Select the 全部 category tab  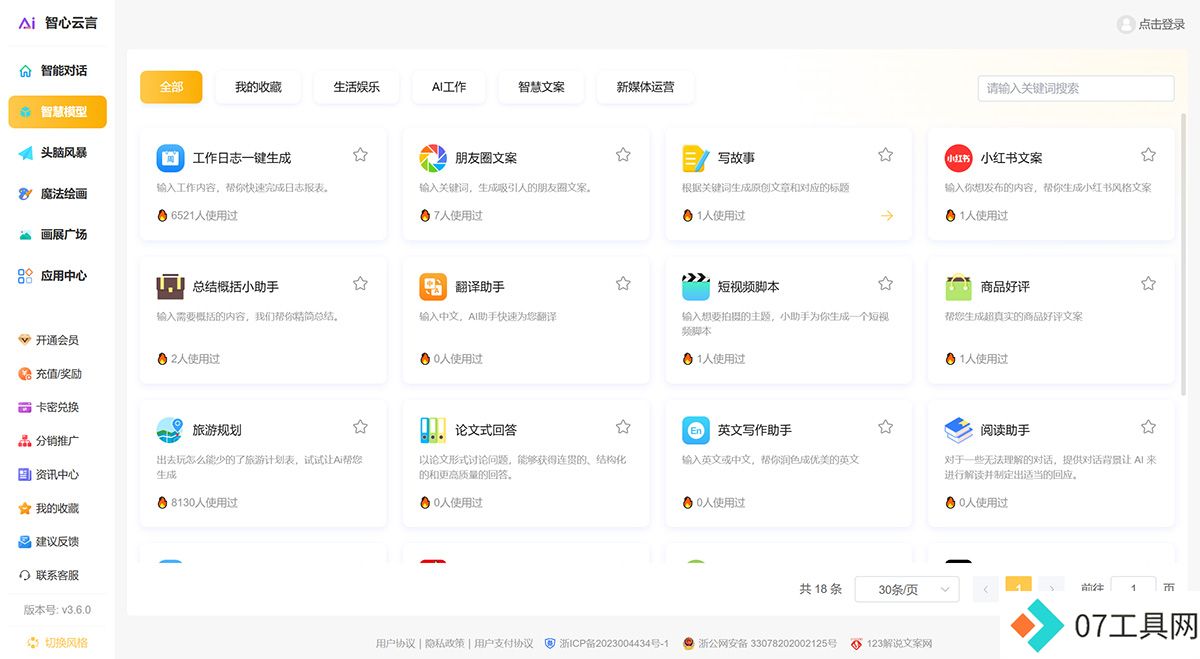click(171, 87)
